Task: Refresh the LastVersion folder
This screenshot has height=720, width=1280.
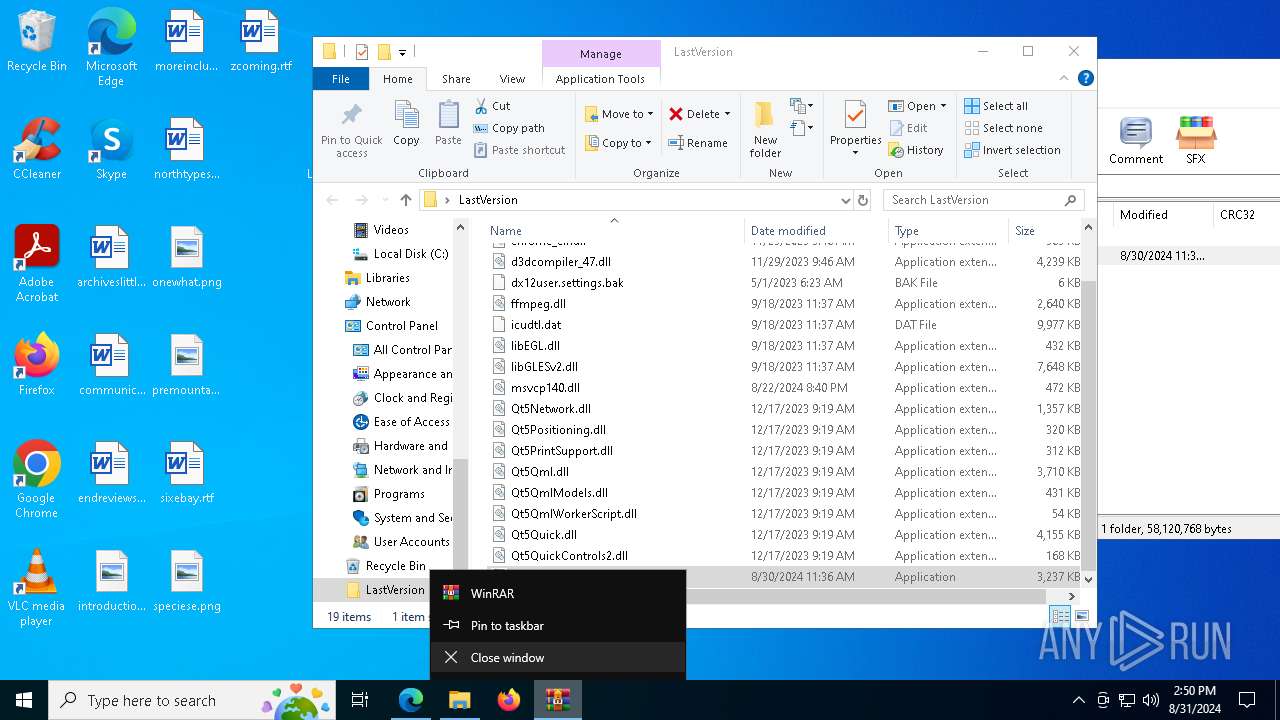Action: (865, 200)
